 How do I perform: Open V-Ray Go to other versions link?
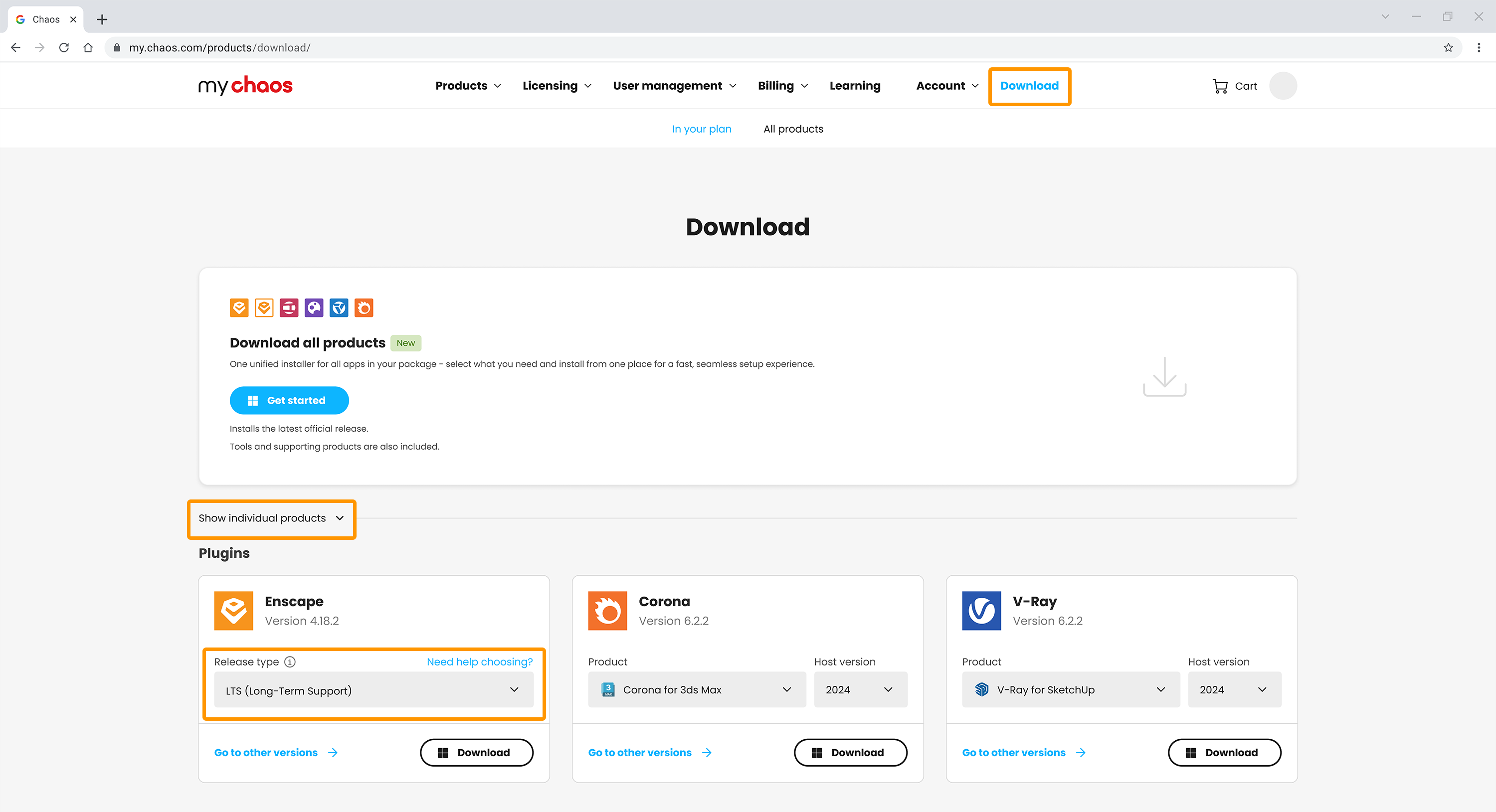coord(1024,753)
